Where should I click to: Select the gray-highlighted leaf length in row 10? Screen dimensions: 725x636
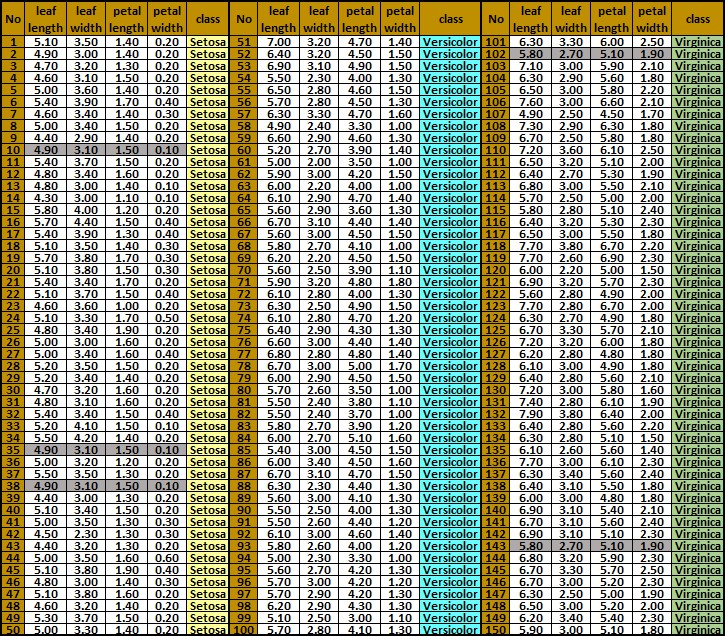45,149
